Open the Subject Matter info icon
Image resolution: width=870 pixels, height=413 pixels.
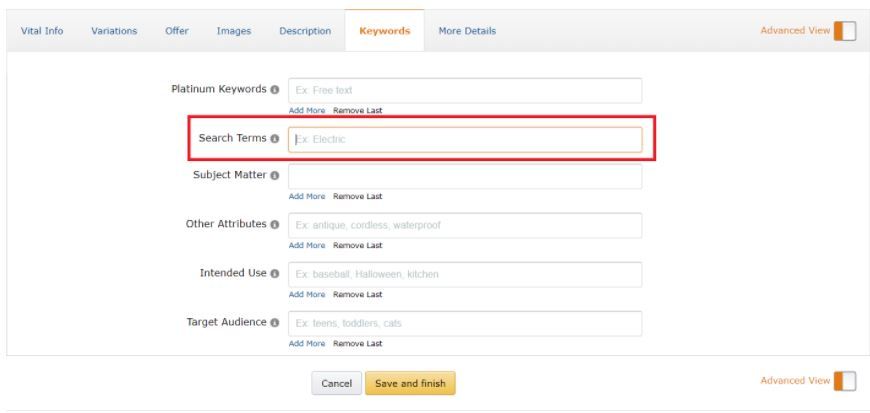[275, 175]
